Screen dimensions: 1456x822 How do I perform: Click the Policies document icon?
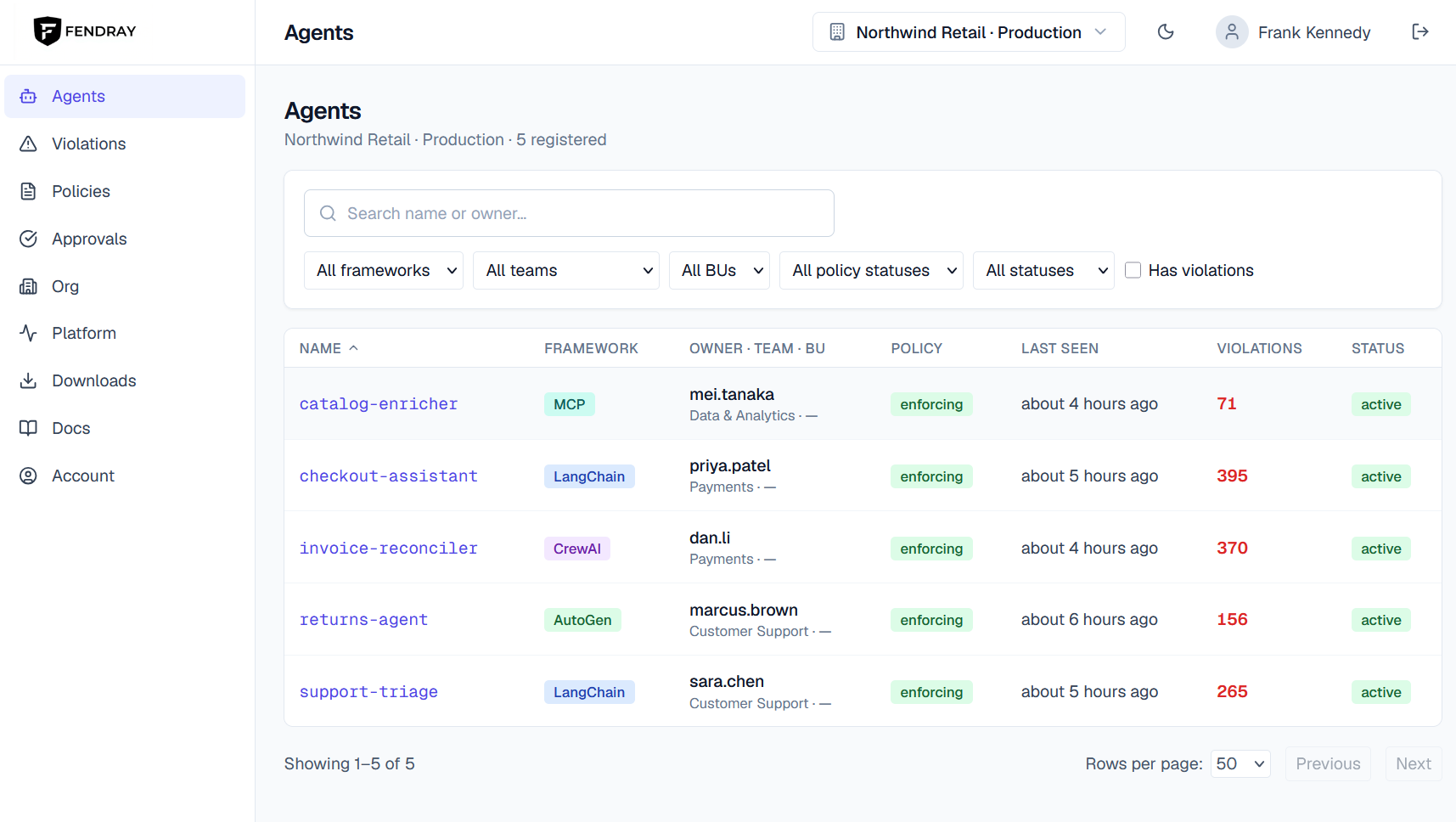point(28,192)
